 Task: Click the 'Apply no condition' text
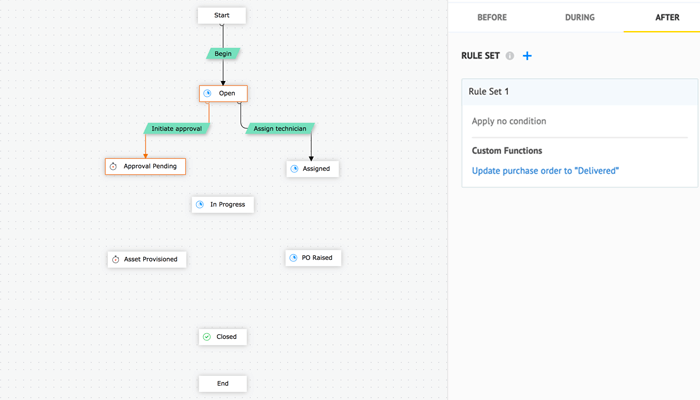(511, 122)
